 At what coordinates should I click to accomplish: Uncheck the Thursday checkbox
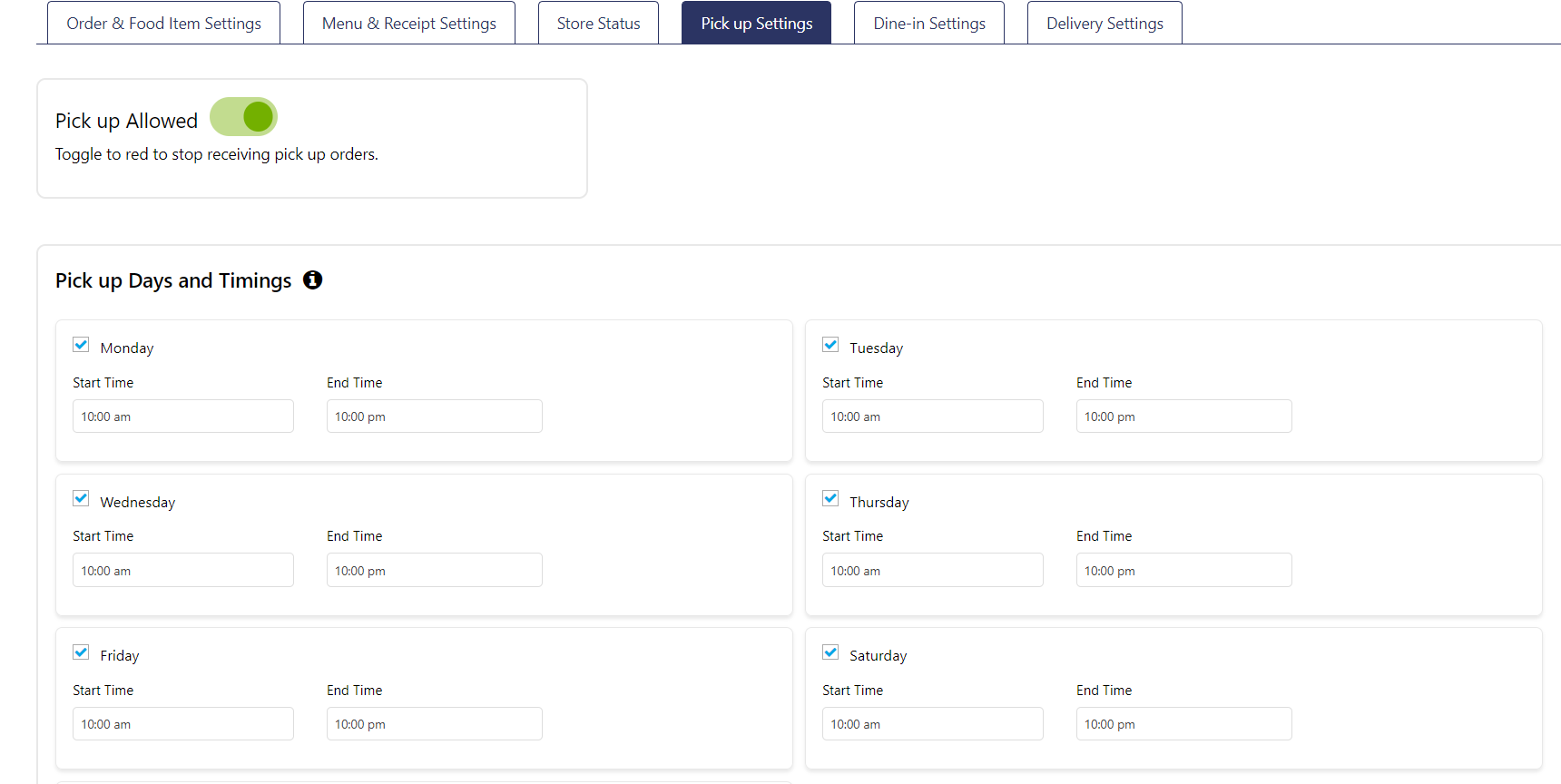point(830,498)
